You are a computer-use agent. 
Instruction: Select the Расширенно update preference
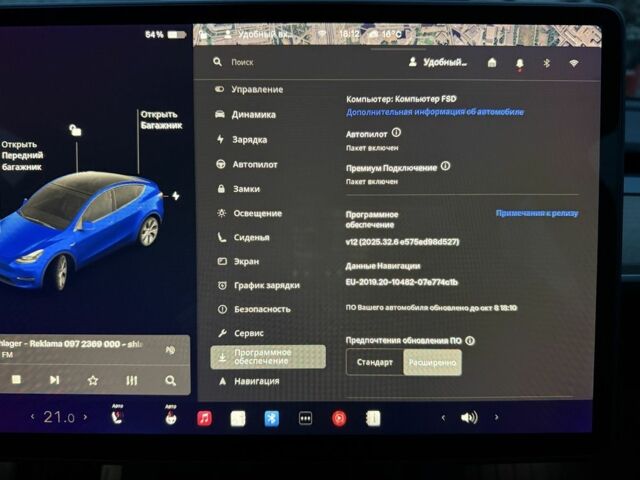pos(433,362)
